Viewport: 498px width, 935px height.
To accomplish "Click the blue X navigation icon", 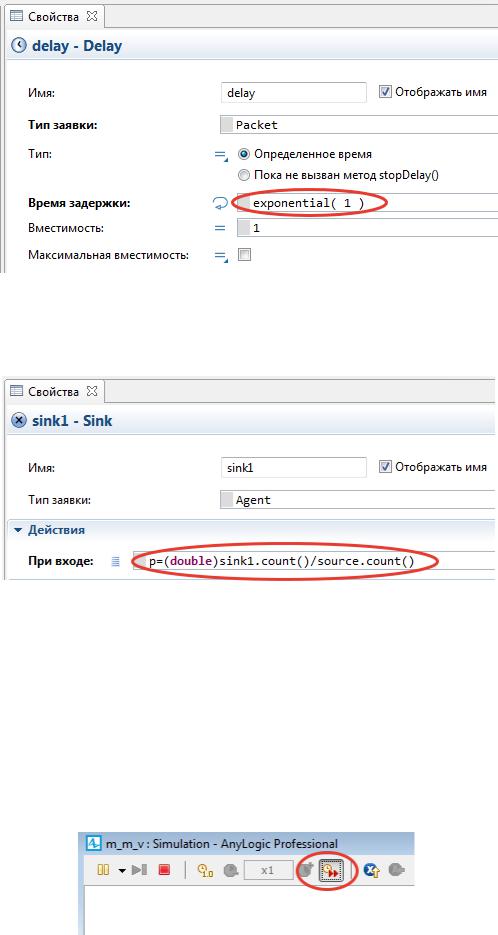I will pyautogui.click(x=372, y=871).
